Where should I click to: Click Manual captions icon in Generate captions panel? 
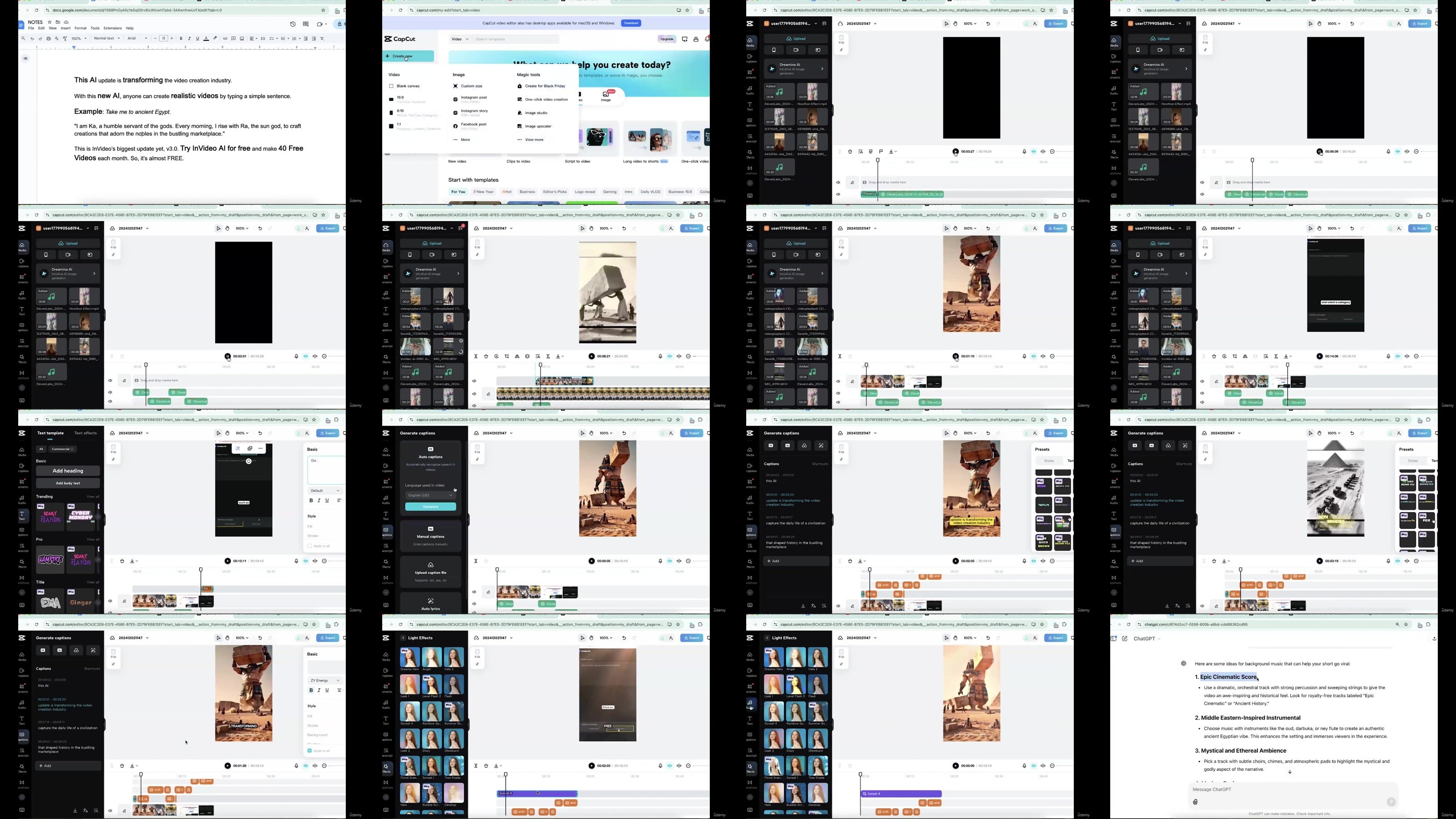(x=431, y=529)
